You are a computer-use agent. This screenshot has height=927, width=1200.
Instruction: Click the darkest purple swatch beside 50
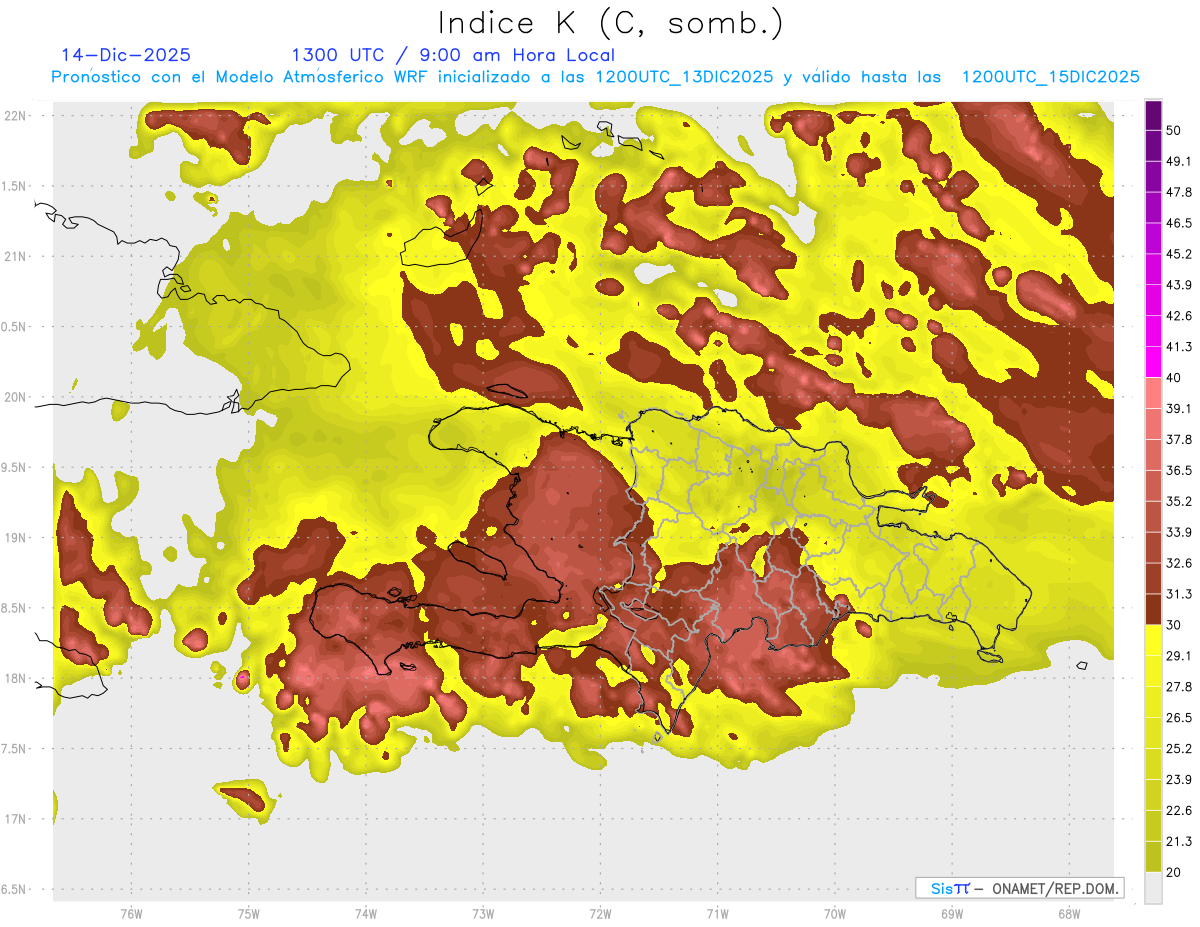(1153, 117)
